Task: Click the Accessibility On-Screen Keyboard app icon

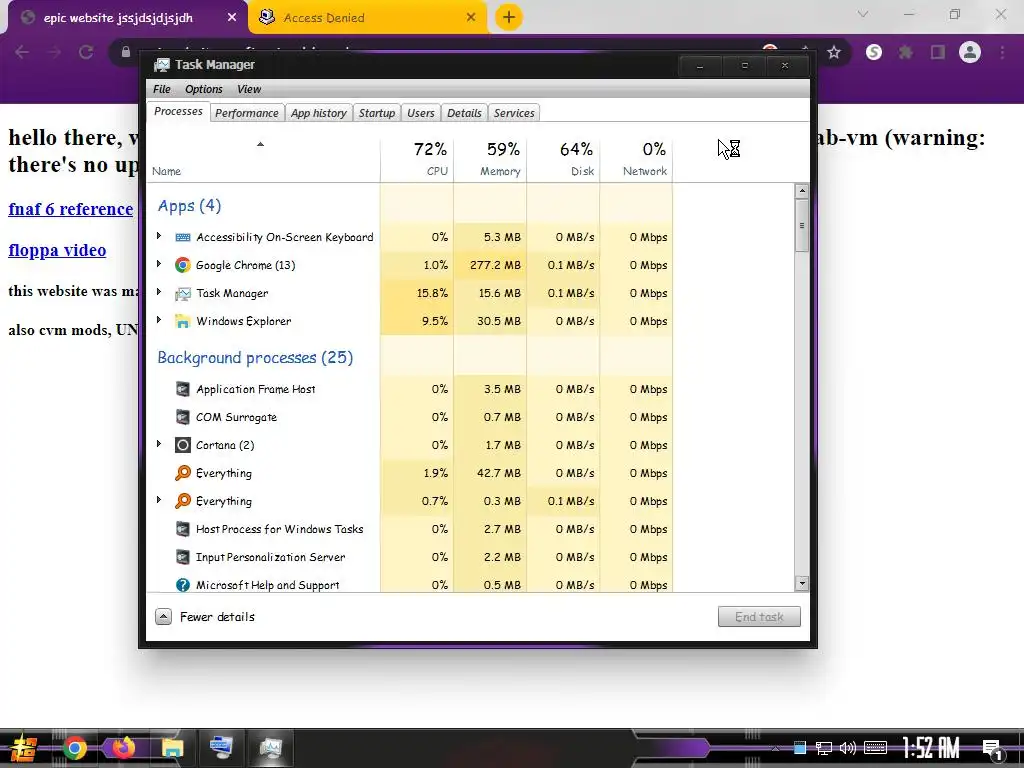Action: [183, 237]
